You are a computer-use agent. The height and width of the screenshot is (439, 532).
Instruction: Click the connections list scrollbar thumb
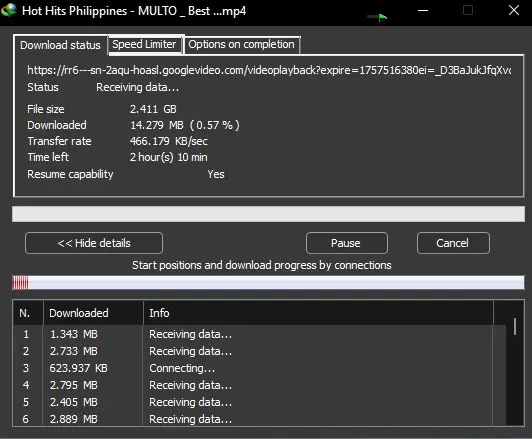pos(515,326)
